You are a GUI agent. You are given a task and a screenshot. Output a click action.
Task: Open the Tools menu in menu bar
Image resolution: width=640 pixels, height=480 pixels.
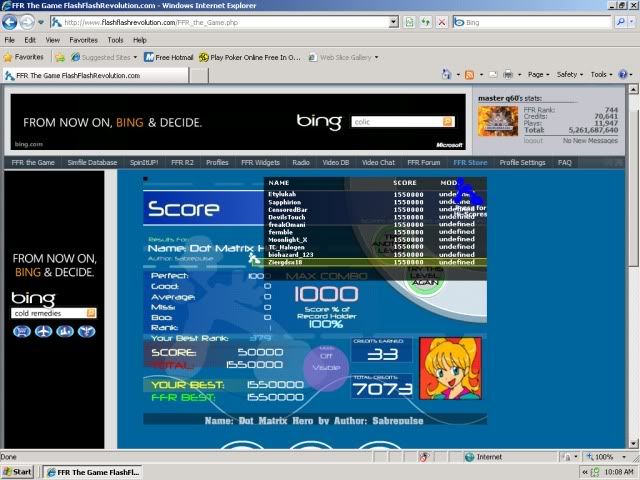coord(116,40)
